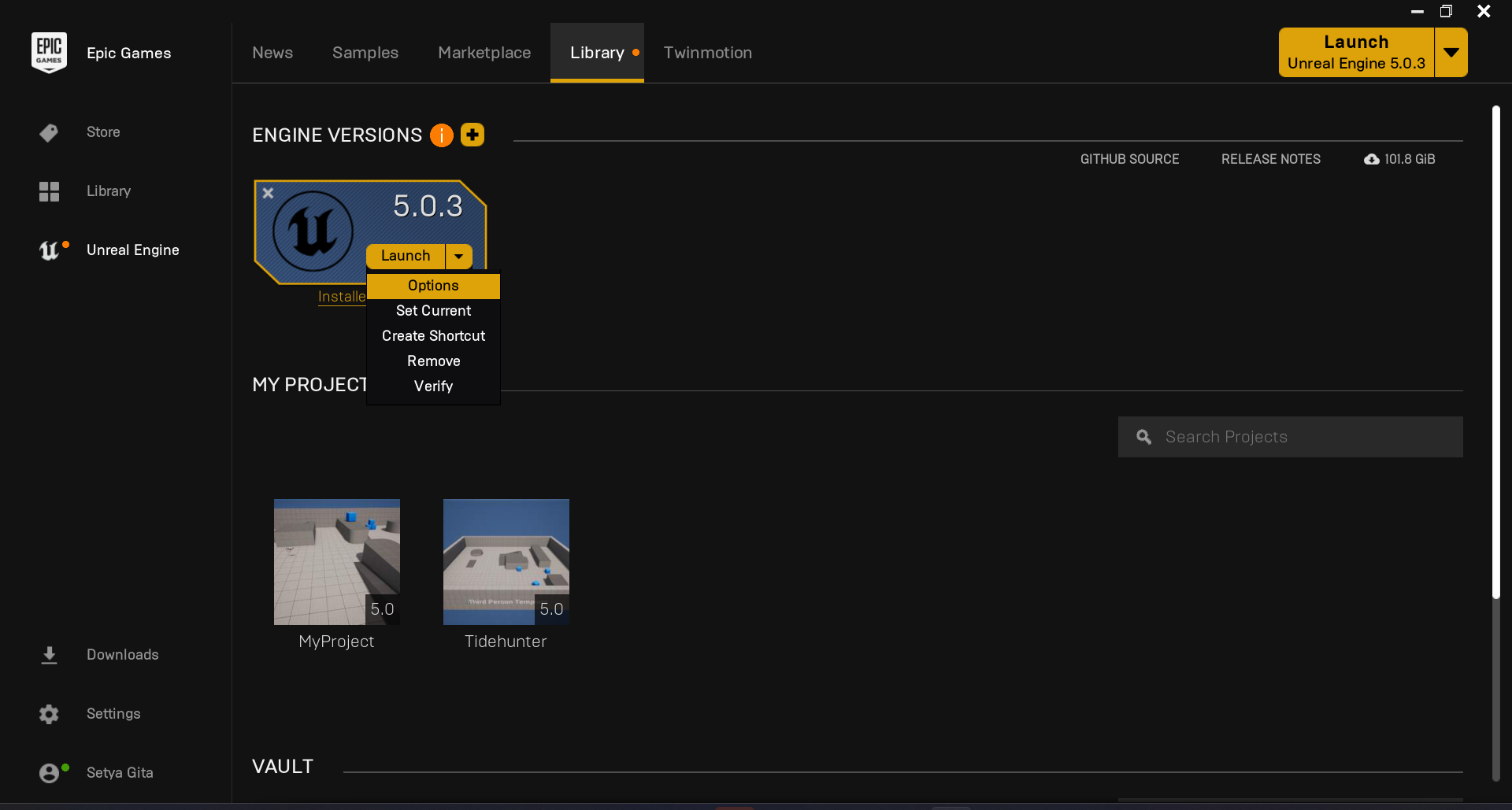Switch to the News tab
Image resolution: width=1512 pixels, height=810 pixels.
(272, 53)
